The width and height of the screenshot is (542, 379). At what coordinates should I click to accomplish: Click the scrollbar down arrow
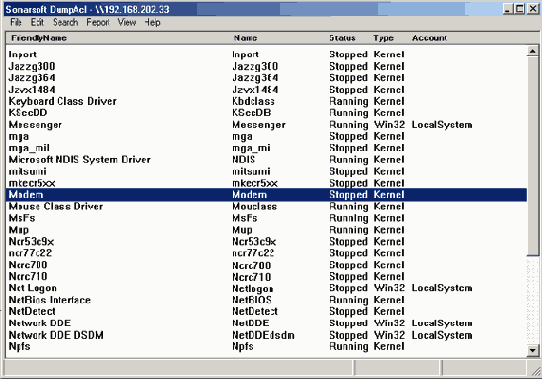(x=532, y=351)
